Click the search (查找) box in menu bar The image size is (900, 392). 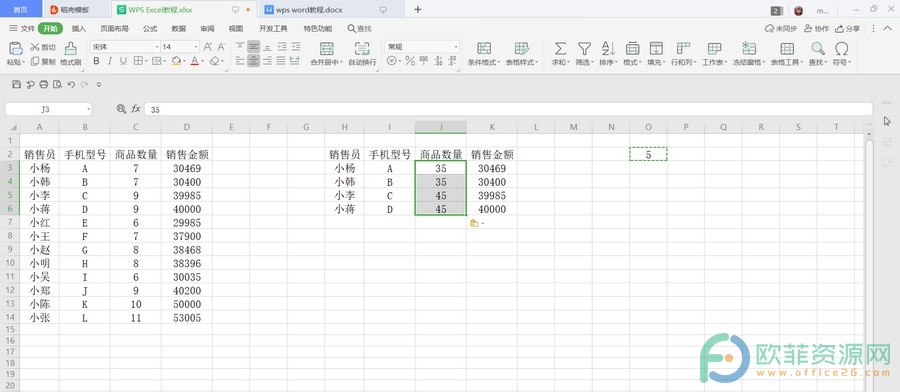359,29
